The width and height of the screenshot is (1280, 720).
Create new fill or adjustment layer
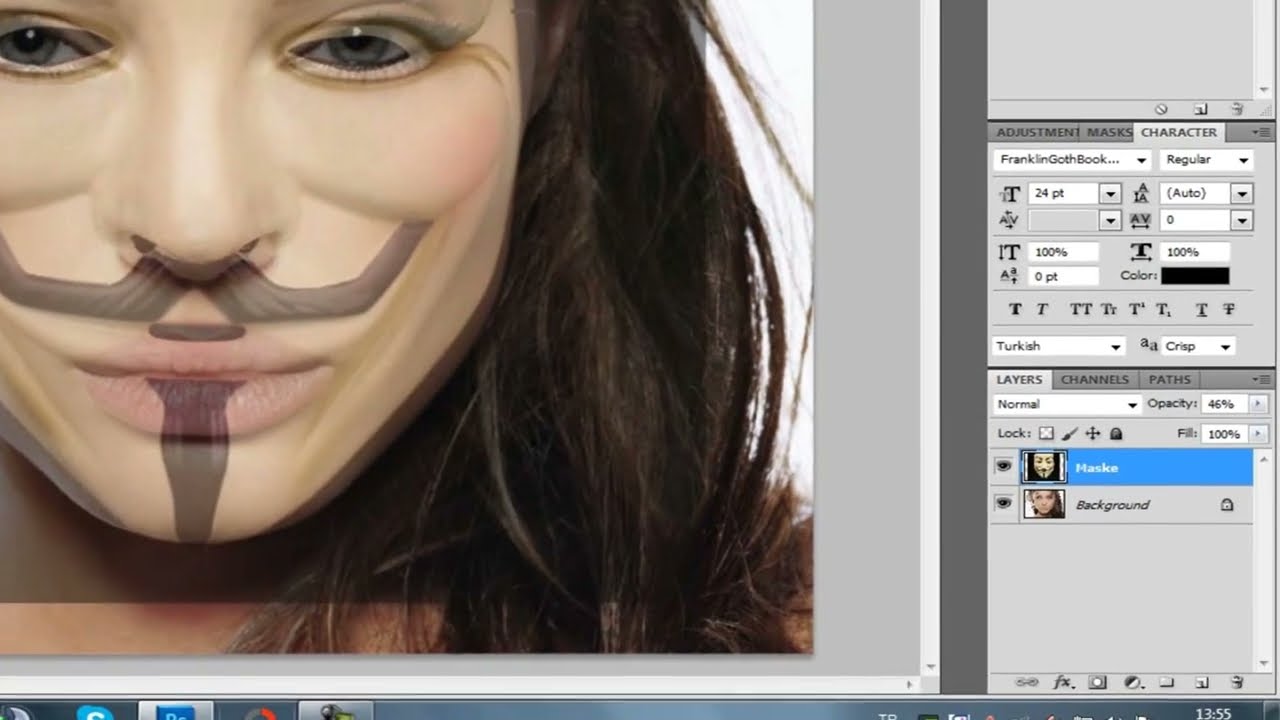pyautogui.click(x=1133, y=682)
